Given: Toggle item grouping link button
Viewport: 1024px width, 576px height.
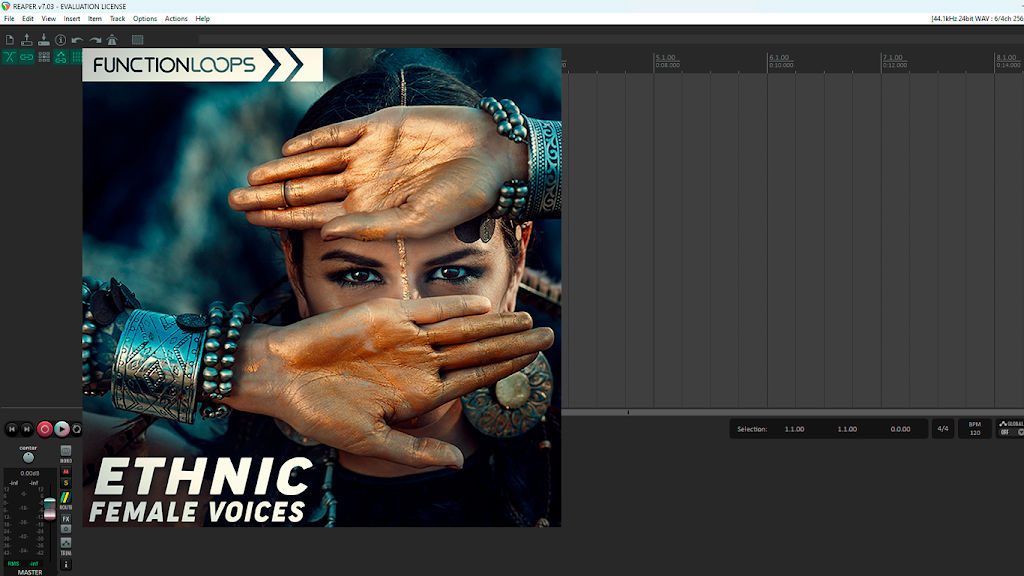Looking at the screenshot, I should click(27, 57).
